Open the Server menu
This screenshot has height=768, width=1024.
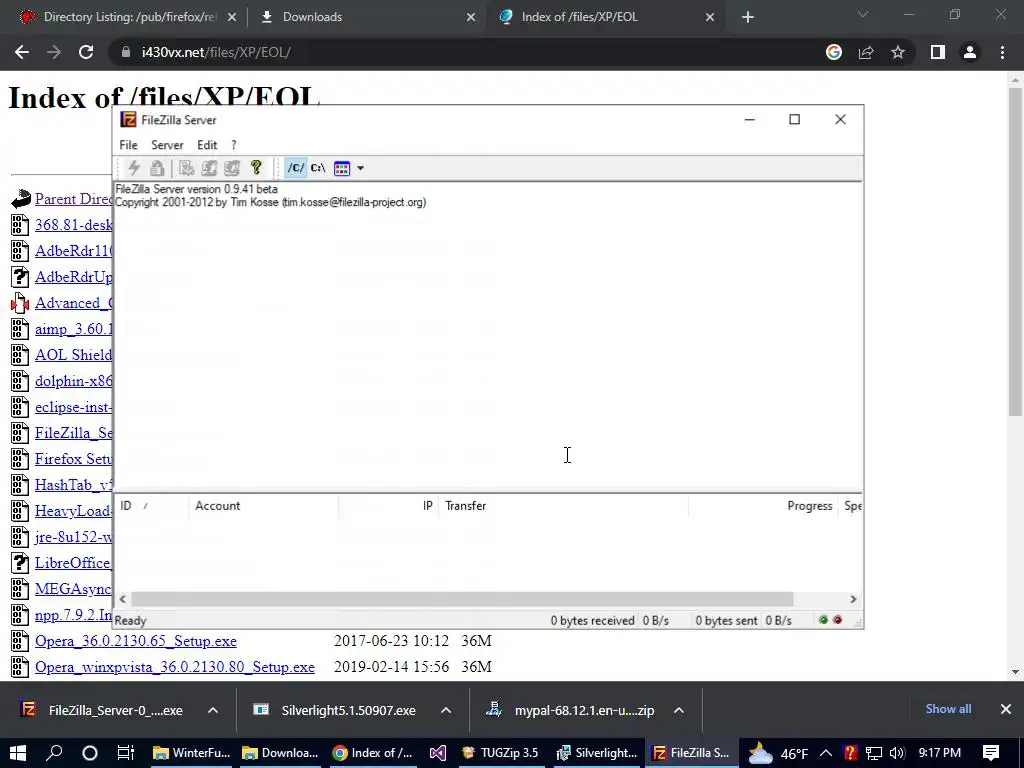167,145
